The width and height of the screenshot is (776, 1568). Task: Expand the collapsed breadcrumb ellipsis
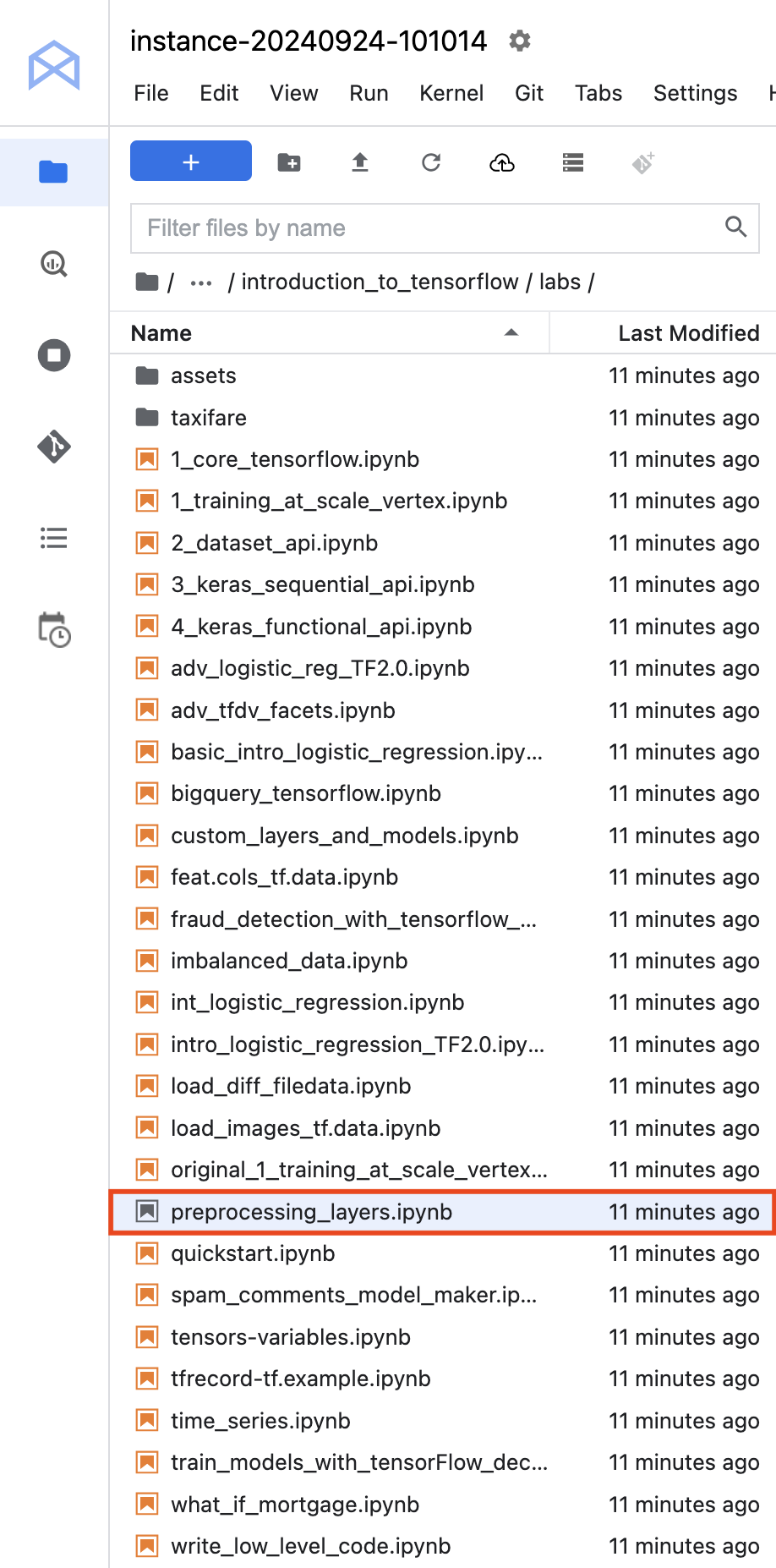(x=201, y=282)
